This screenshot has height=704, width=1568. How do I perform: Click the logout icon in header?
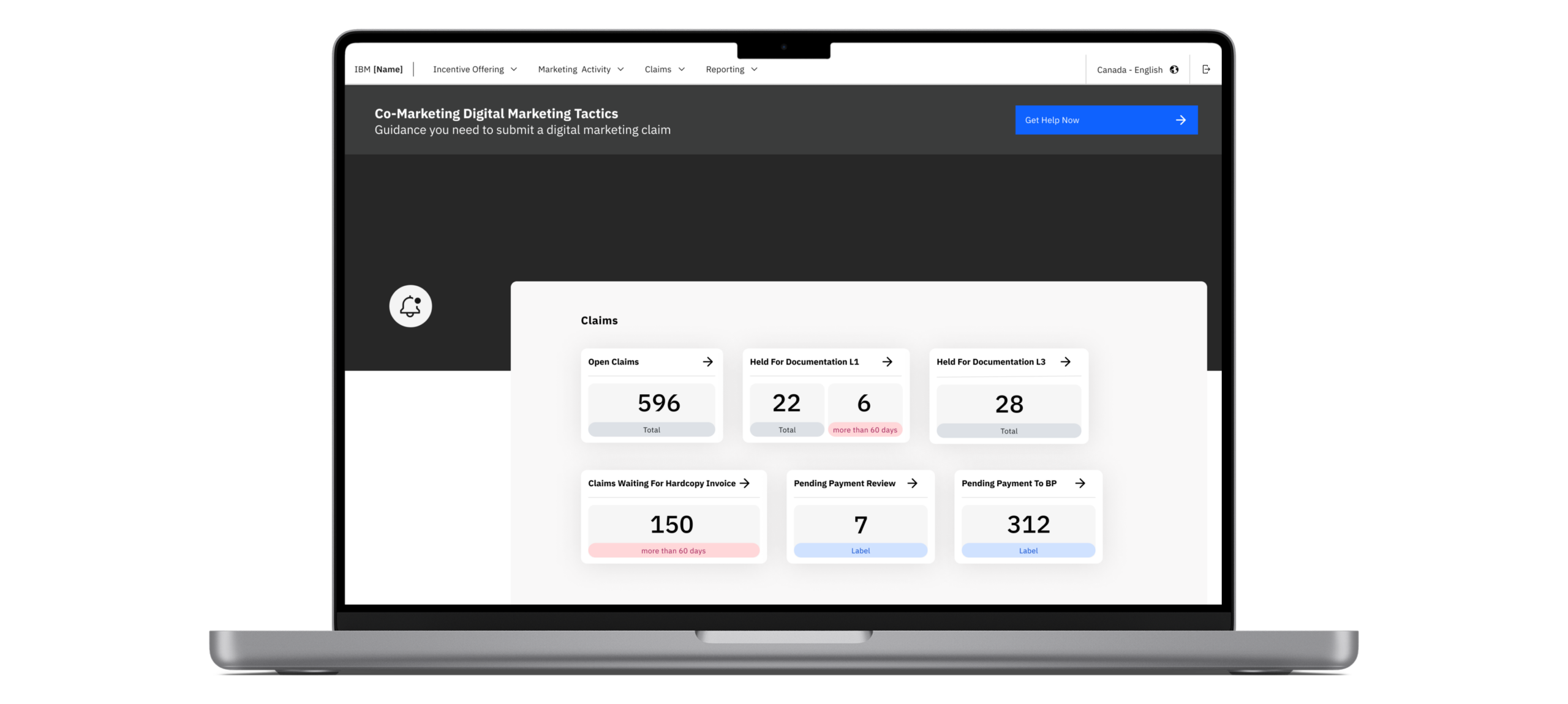(x=1206, y=69)
